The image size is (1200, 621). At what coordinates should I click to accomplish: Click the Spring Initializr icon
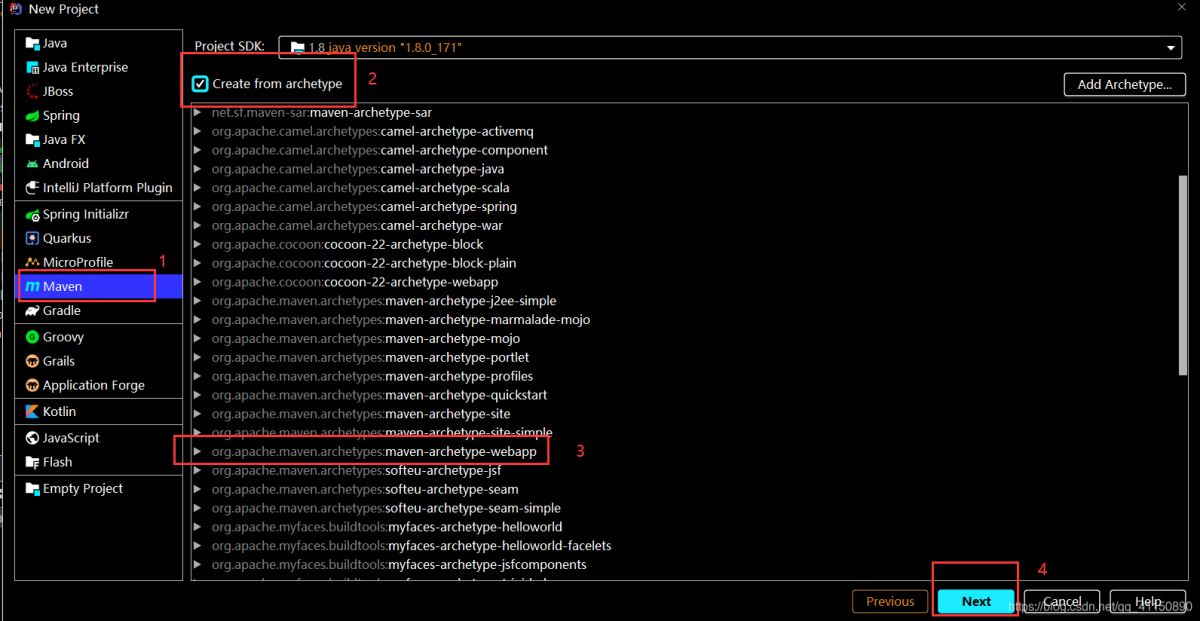pos(32,214)
